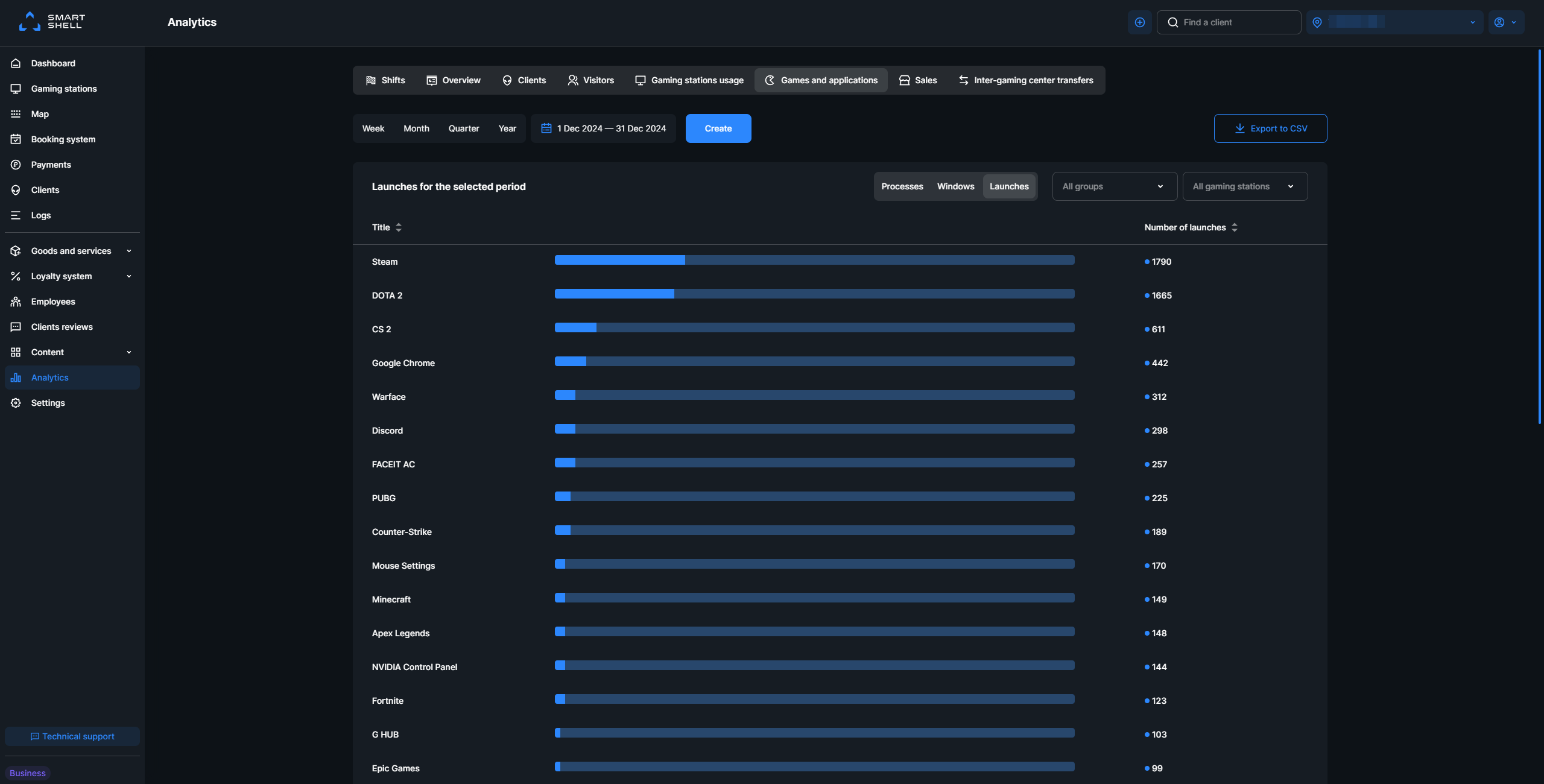Image resolution: width=1544 pixels, height=784 pixels.
Task: Click the Settings gear icon
Action: click(16, 403)
